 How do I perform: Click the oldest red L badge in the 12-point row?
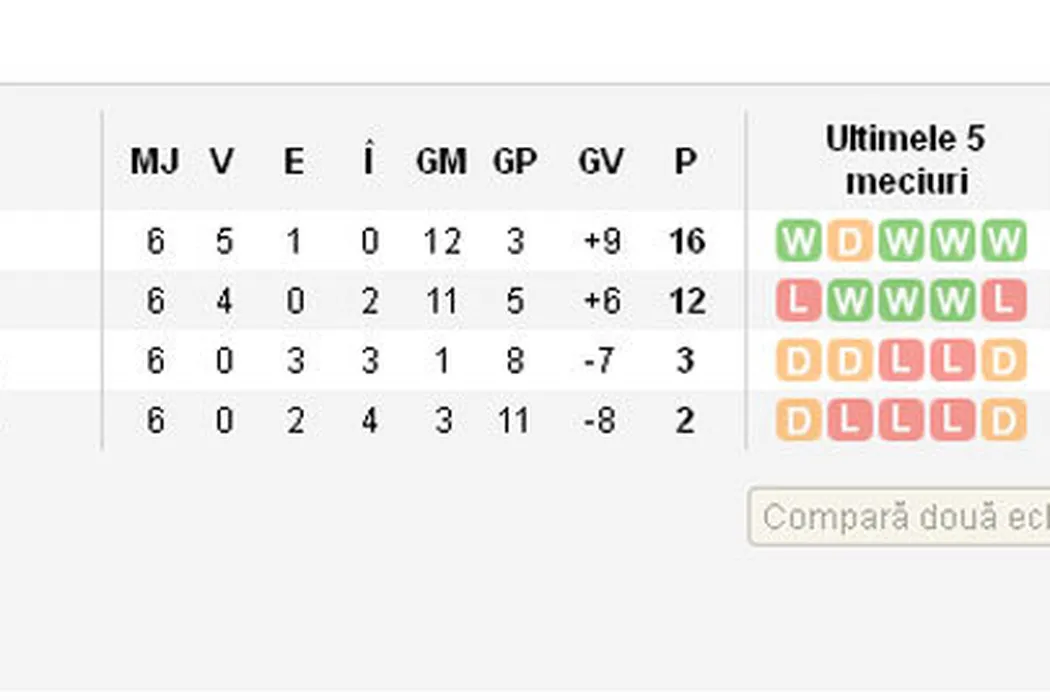click(798, 301)
